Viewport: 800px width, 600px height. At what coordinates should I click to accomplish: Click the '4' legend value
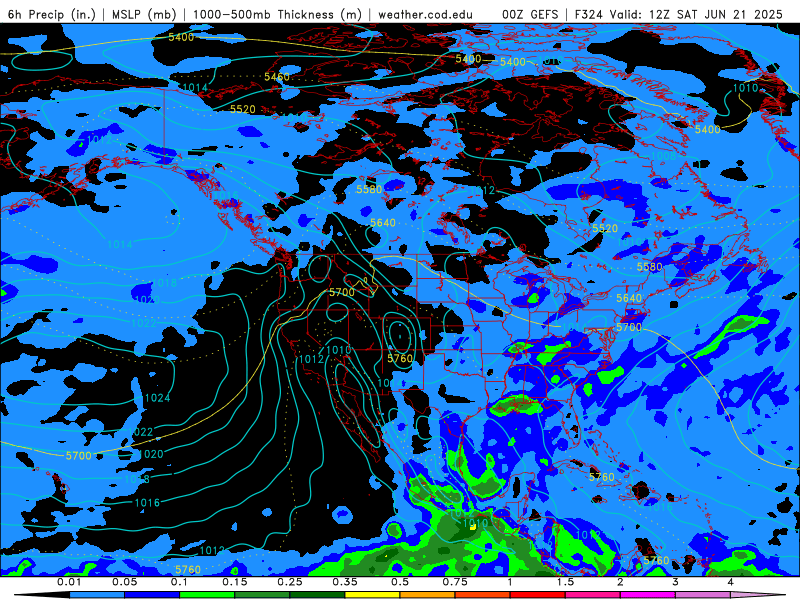[731, 582]
